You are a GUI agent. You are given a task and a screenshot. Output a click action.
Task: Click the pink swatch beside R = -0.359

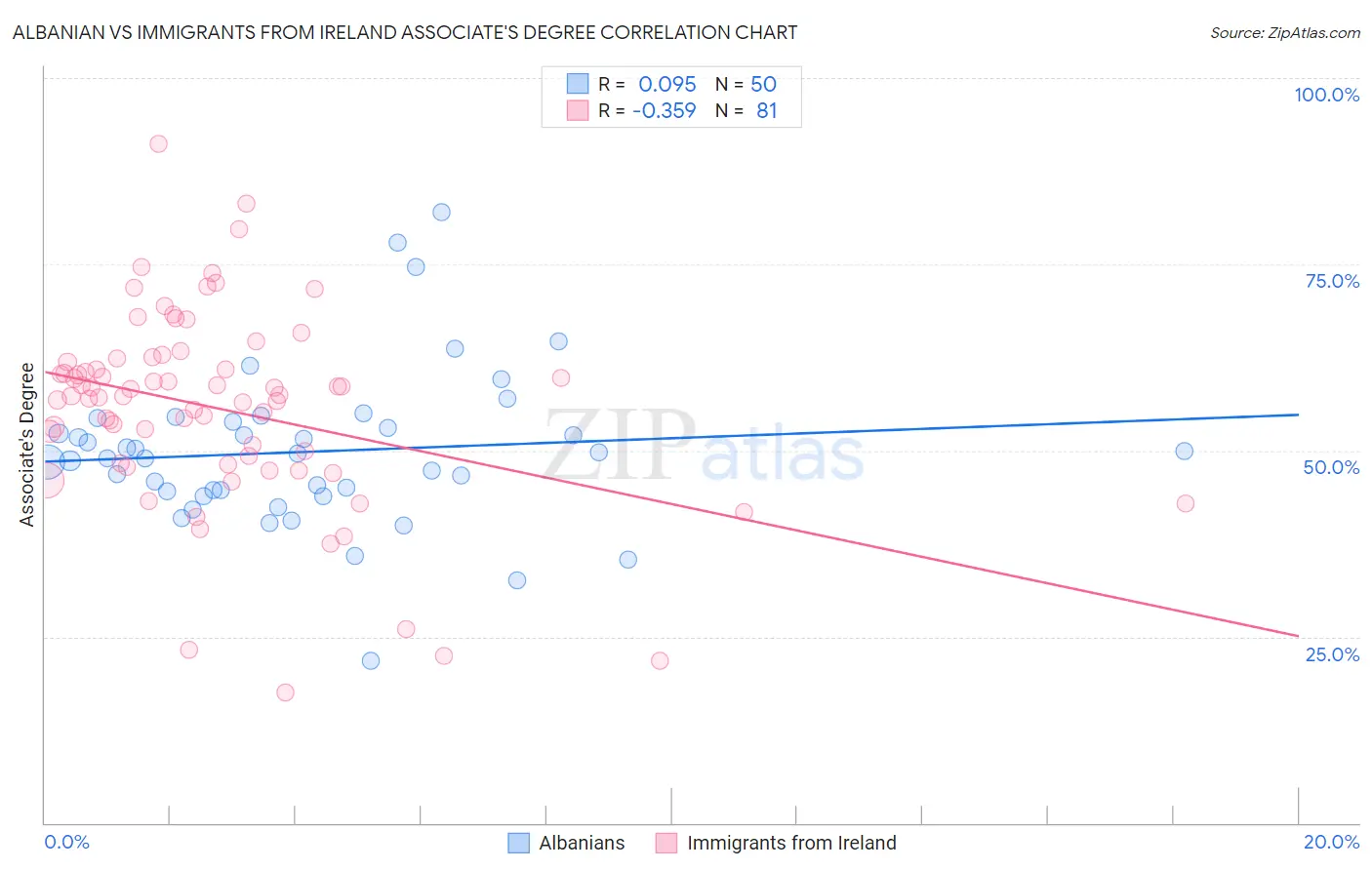click(x=578, y=110)
